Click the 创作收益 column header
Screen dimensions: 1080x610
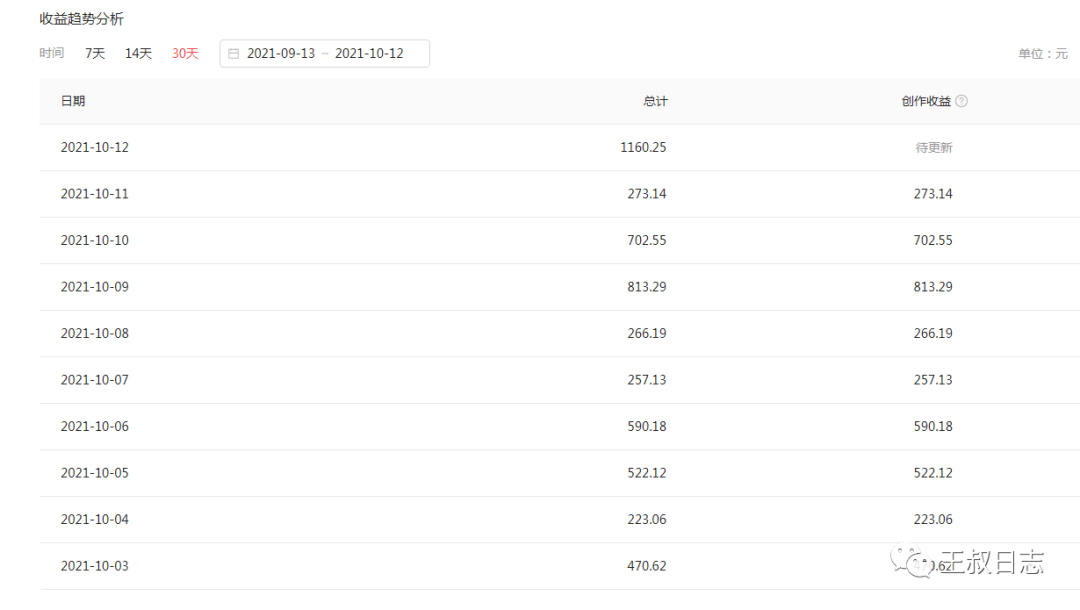[x=926, y=101]
